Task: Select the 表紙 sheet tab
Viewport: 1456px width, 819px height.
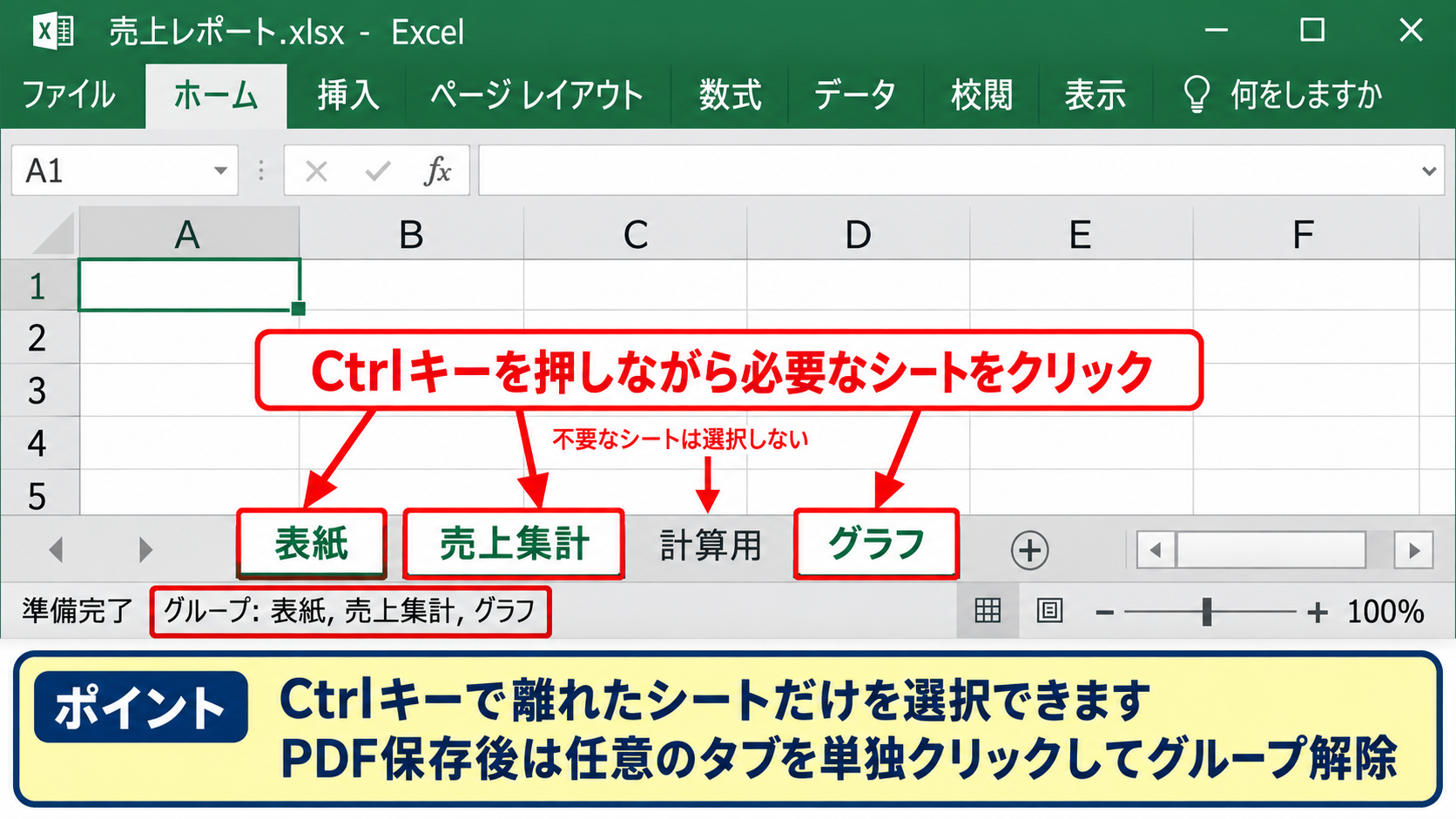Action: 312,544
